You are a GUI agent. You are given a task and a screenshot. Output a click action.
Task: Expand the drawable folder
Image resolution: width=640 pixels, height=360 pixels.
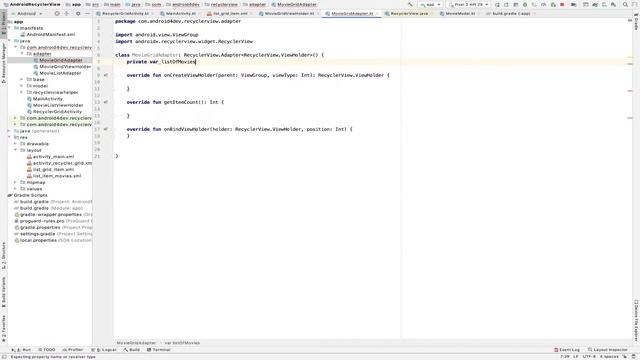point(16,144)
